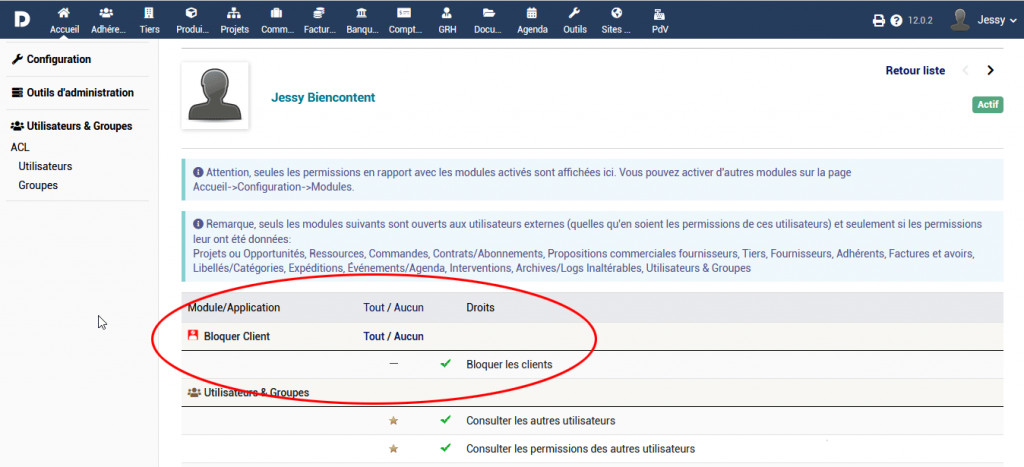
Task: Open the Agenda calendar menu
Action: pos(532,20)
